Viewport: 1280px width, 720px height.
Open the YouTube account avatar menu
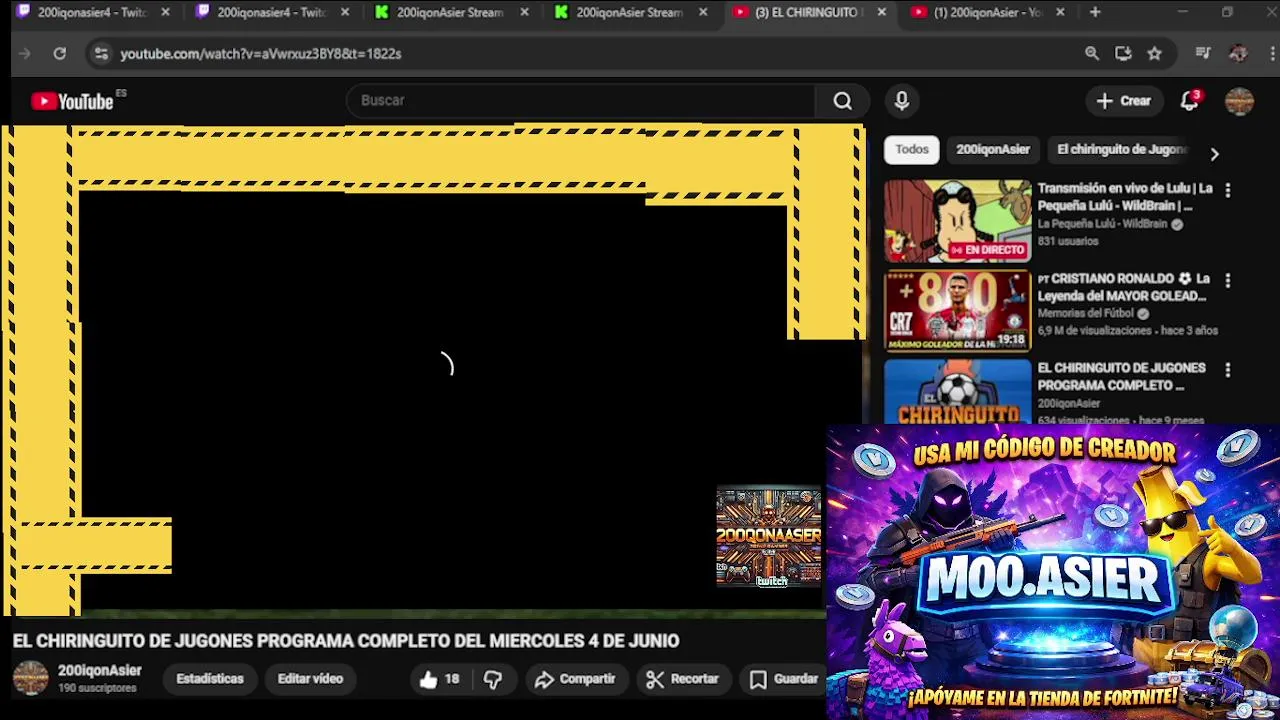[1239, 101]
